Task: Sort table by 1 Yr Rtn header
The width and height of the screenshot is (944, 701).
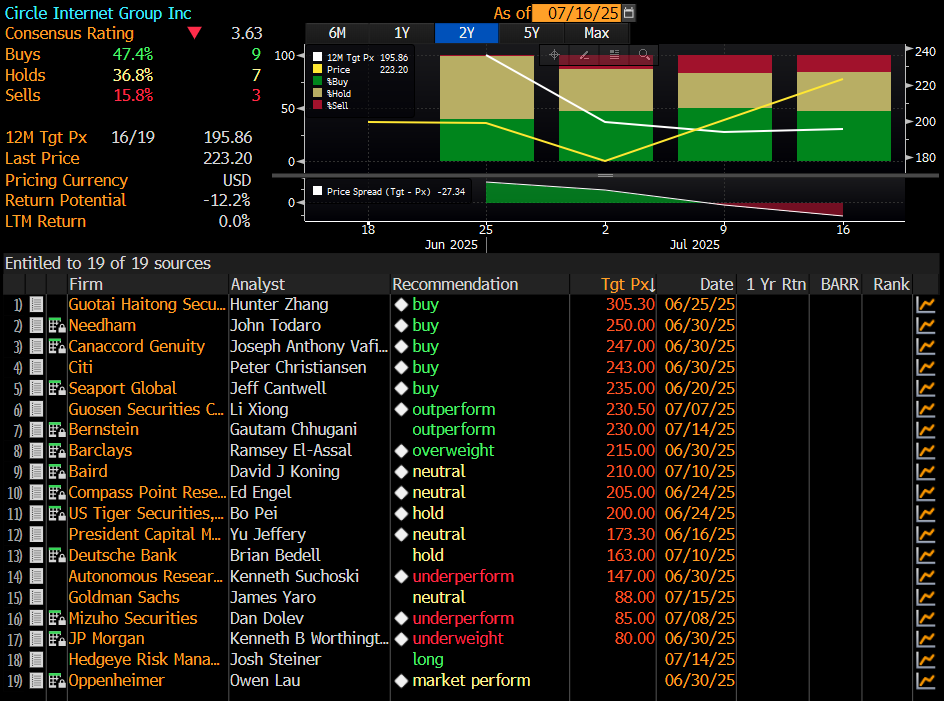Action: 775,284
